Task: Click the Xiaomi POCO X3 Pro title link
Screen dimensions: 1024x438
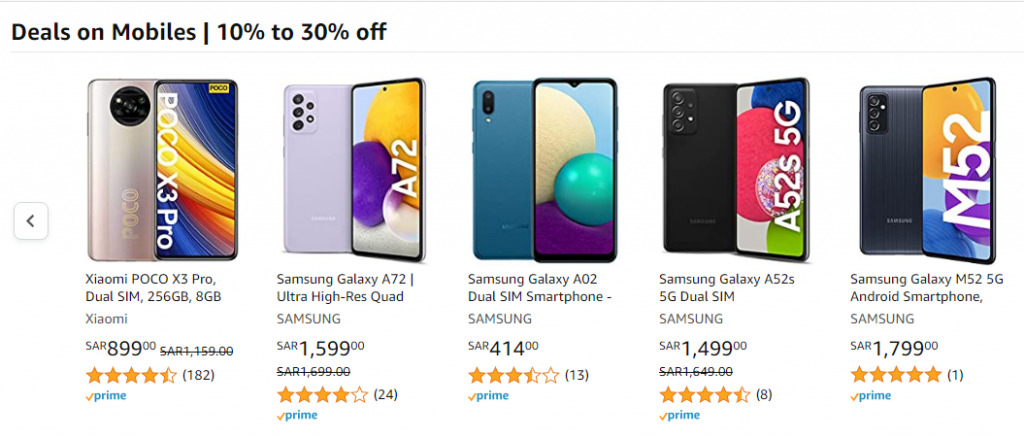Action: pos(153,288)
